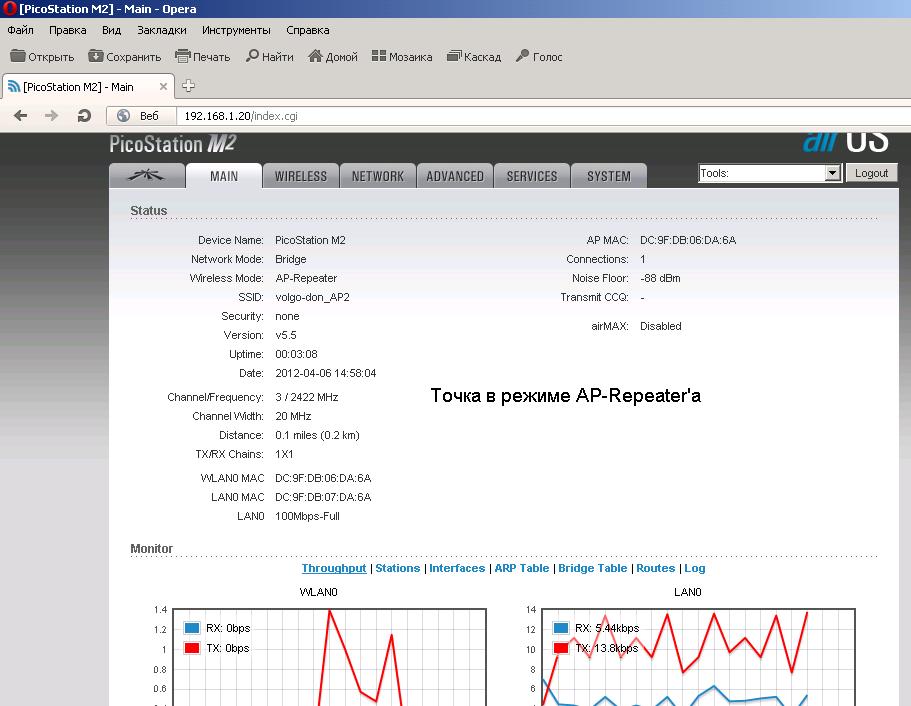Switch to the SYSTEM tab
The width and height of the screenshot is (911, 706).
click(608, 175)
